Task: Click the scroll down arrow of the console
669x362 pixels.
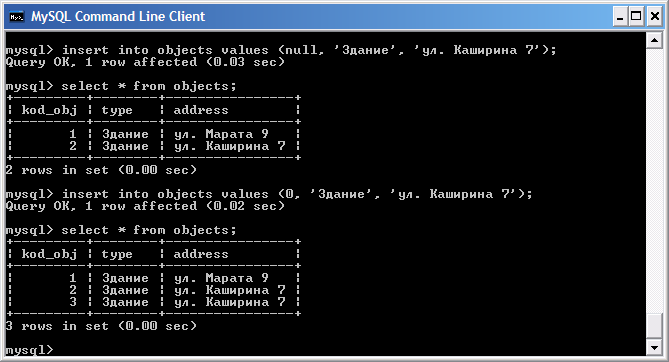Action: click(654, 347)
